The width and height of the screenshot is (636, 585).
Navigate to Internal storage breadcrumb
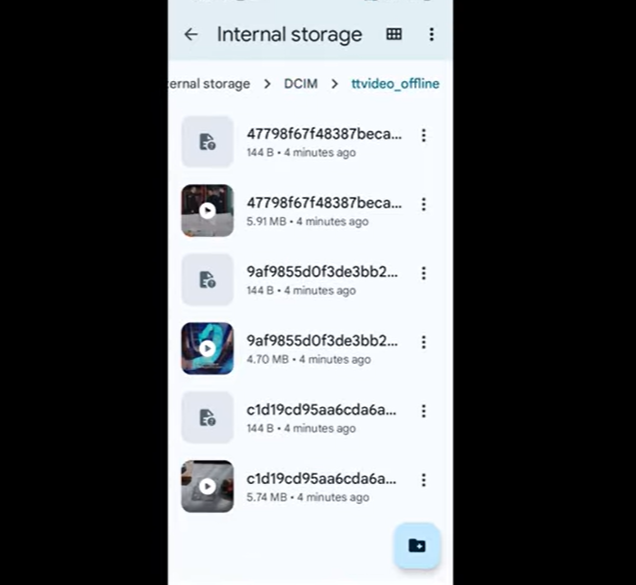click(x=209, y=84)
